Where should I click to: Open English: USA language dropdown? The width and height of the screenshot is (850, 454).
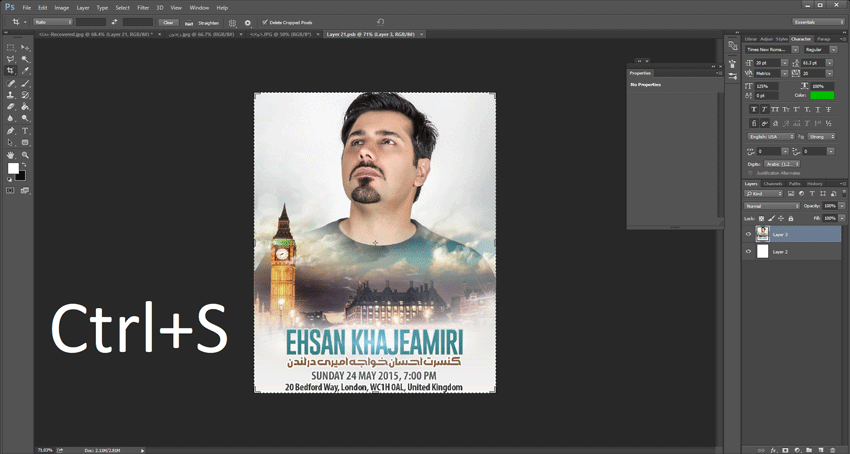click(x=771, y=137)
